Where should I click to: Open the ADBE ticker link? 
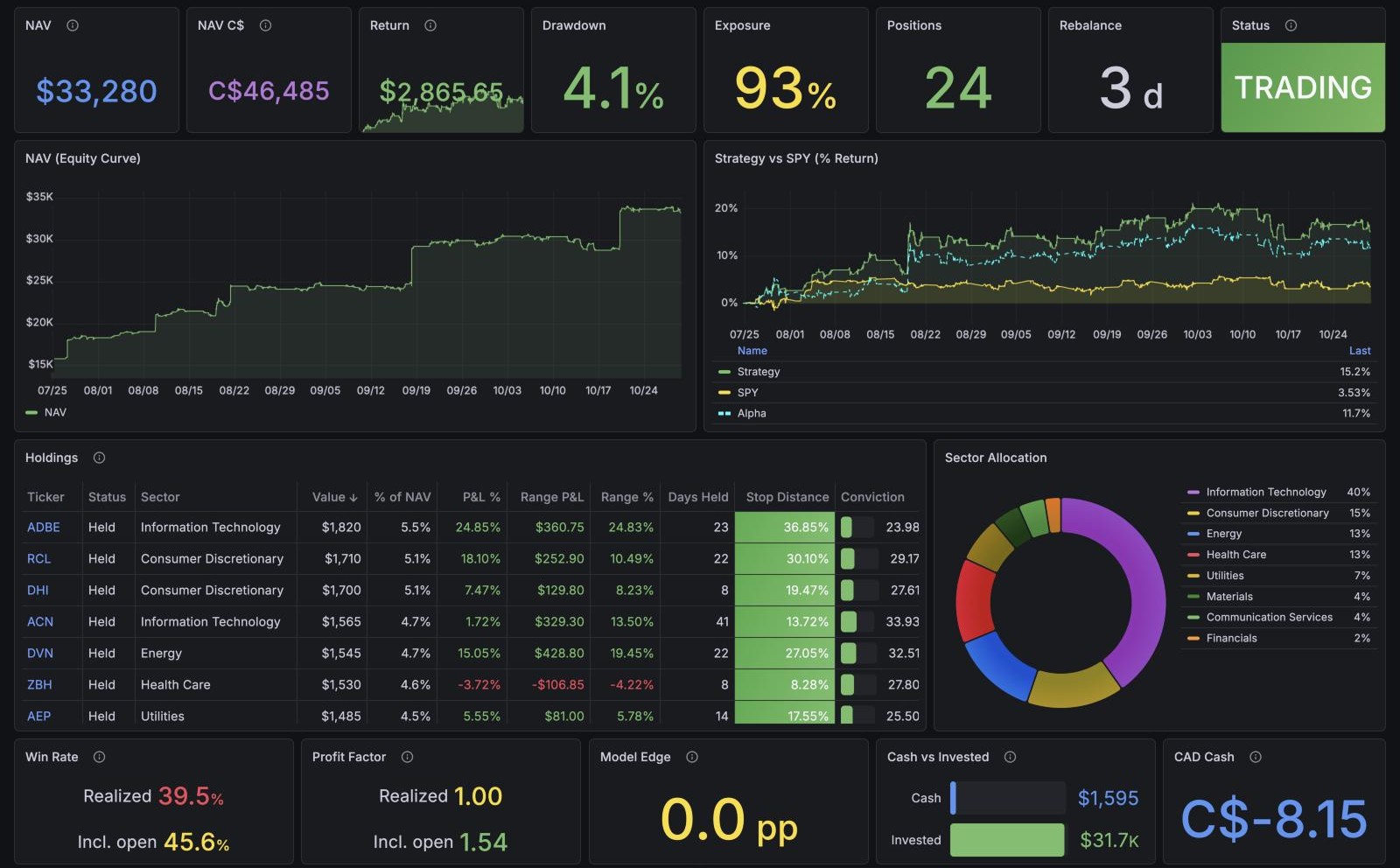click(44, 527)
